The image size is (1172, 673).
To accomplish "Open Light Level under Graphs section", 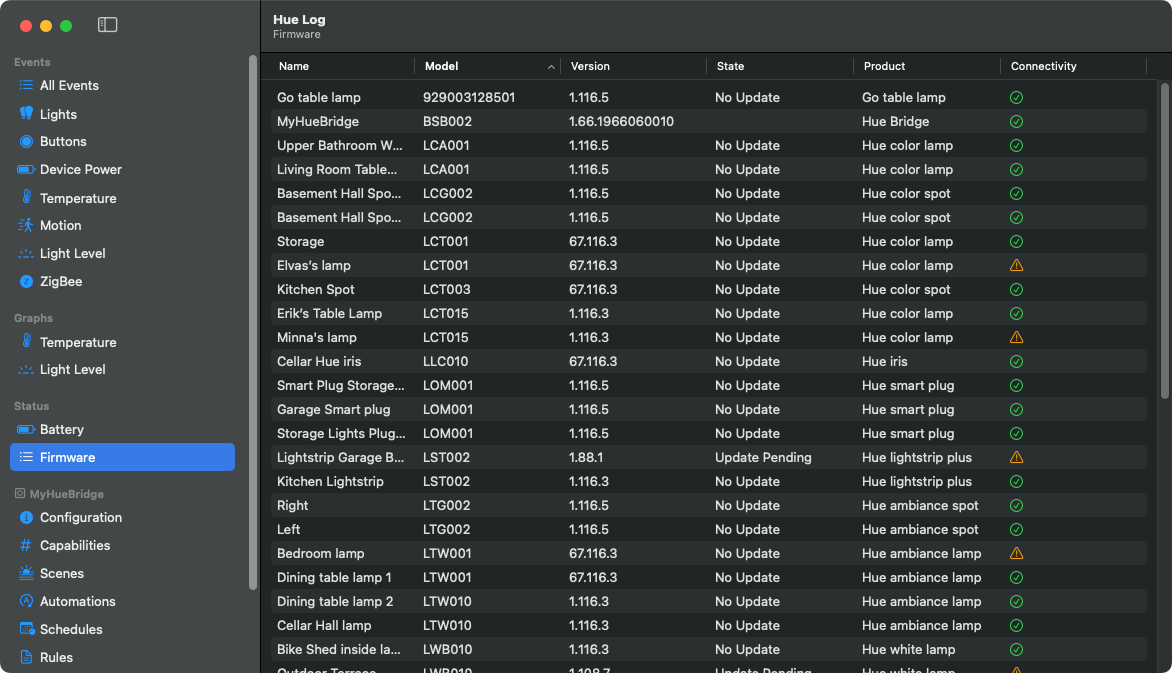I will coord(72,370).
